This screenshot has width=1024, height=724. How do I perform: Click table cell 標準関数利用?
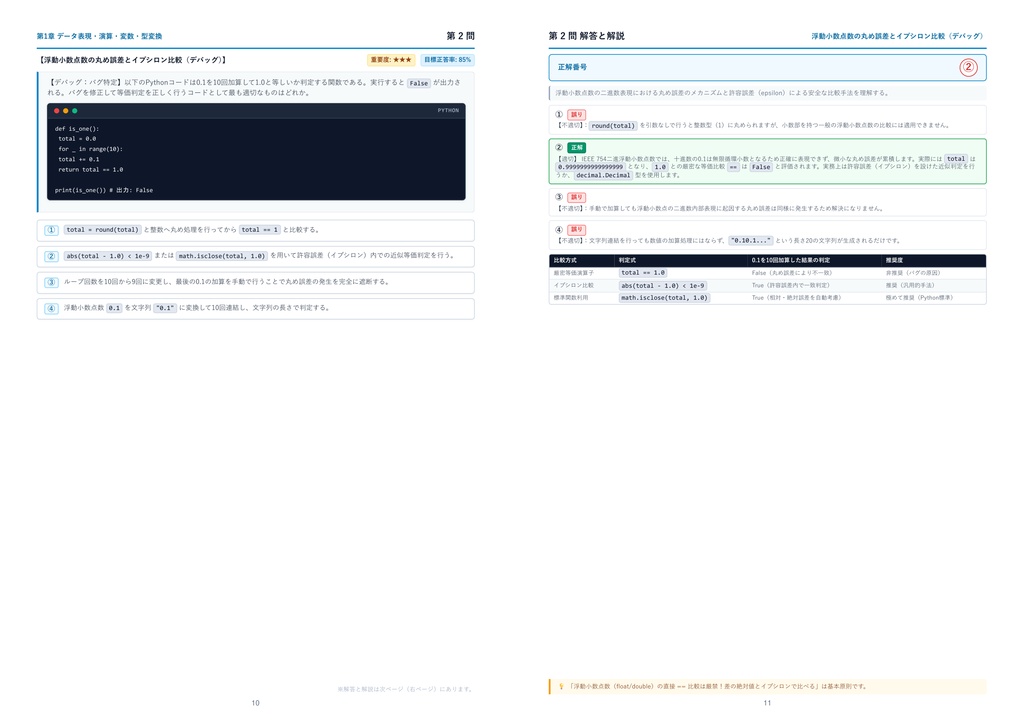click(x=571, y=298)
